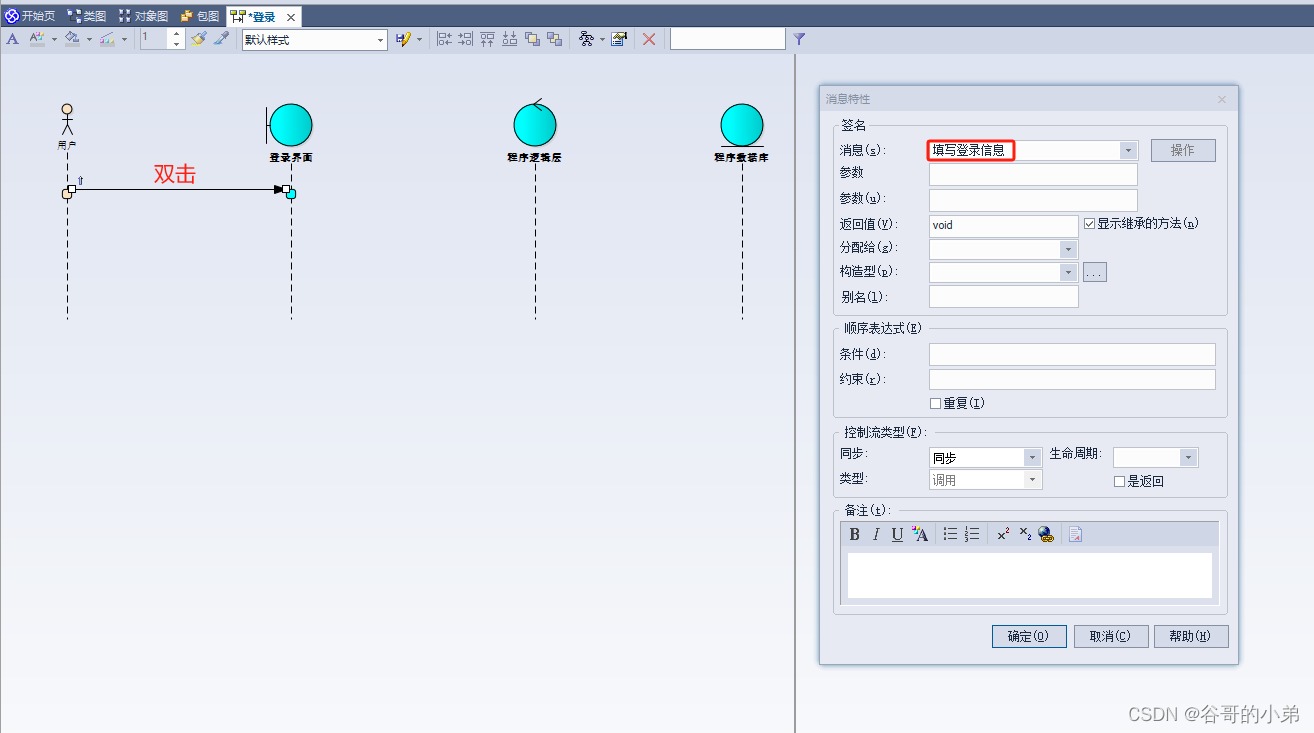Insert bulleted list in notes

(x=950, y=535)
